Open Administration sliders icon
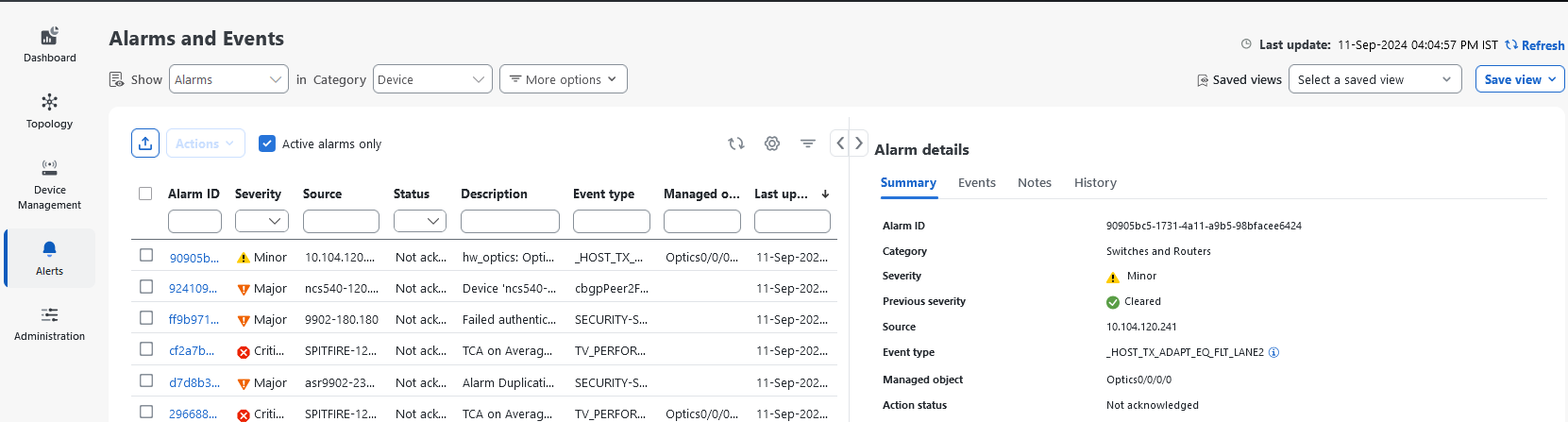 [x=49, y=314]
